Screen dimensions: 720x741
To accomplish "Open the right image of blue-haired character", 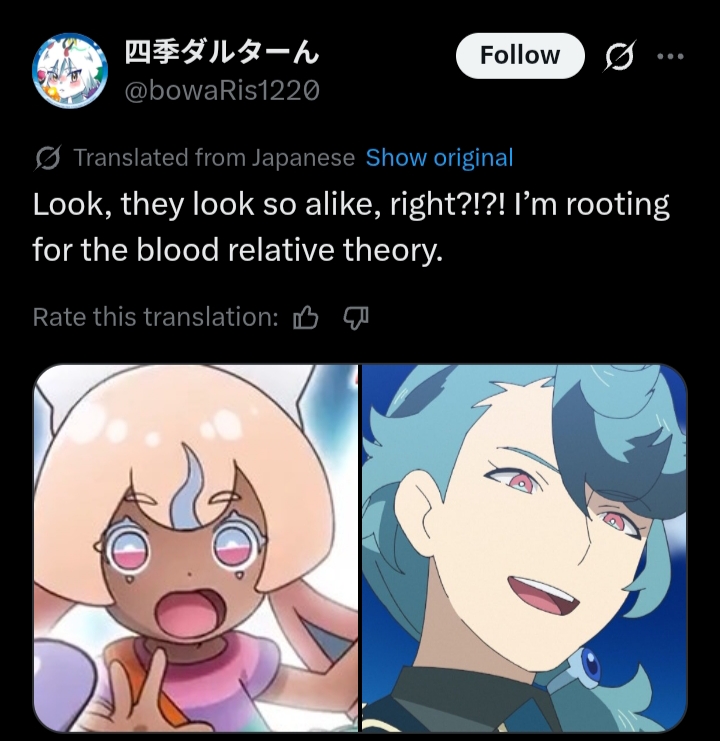I will coord(524,548).
